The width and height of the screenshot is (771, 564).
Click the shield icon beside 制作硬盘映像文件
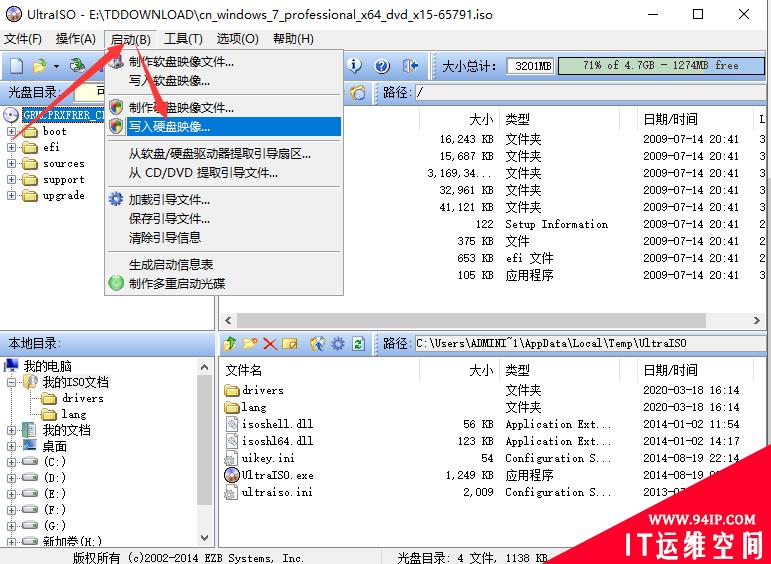116,107
